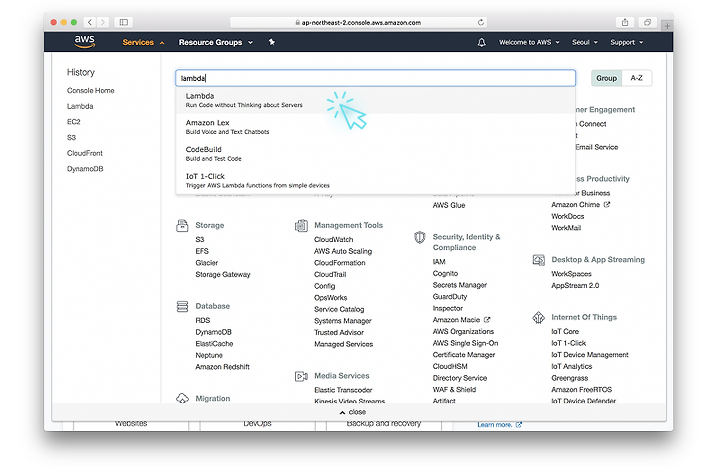Click the Internet Of Things icon

pyautogui.click(x=539, y=317)
